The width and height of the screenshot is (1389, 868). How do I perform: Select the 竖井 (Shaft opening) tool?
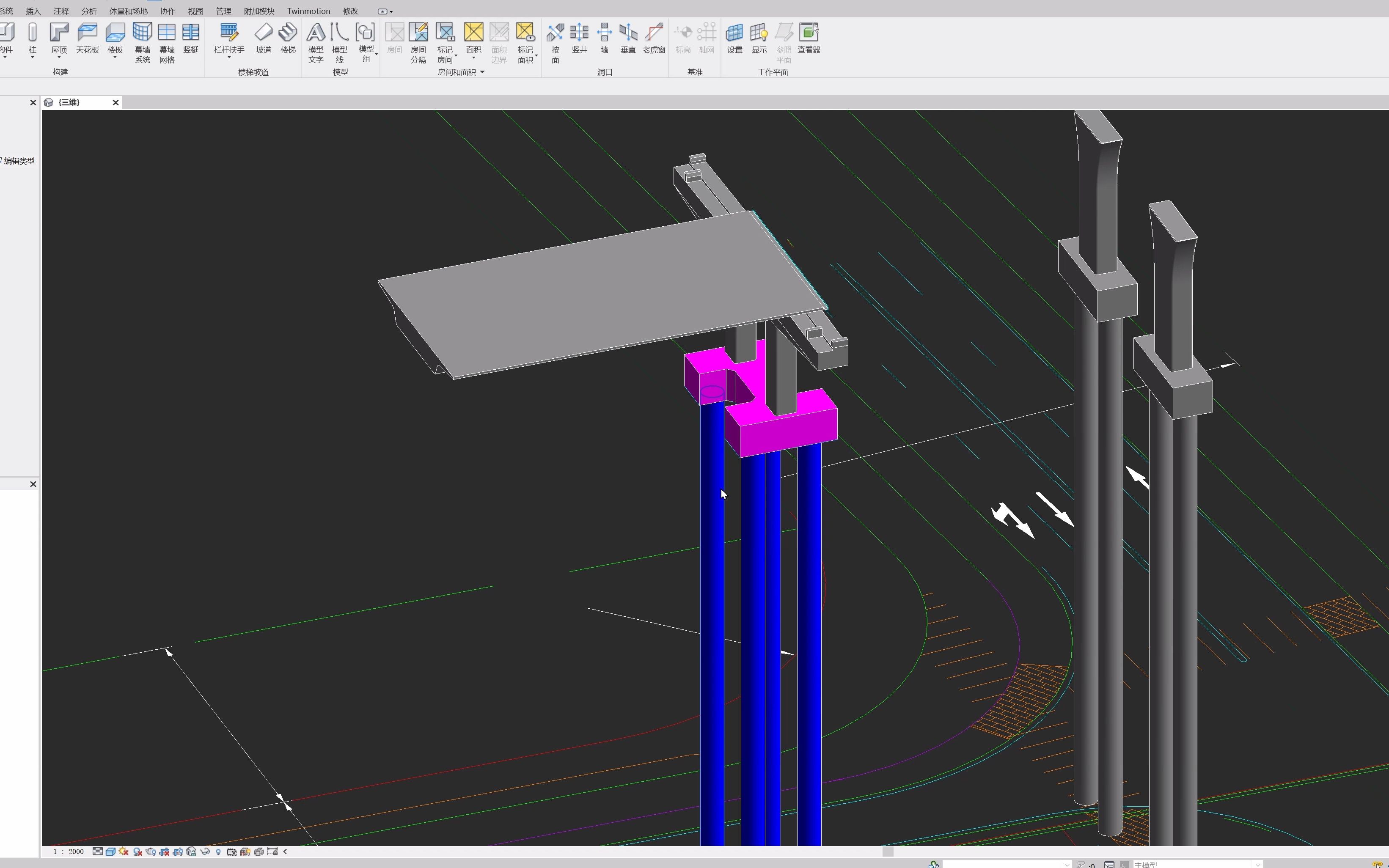click(x=579, y=40)
